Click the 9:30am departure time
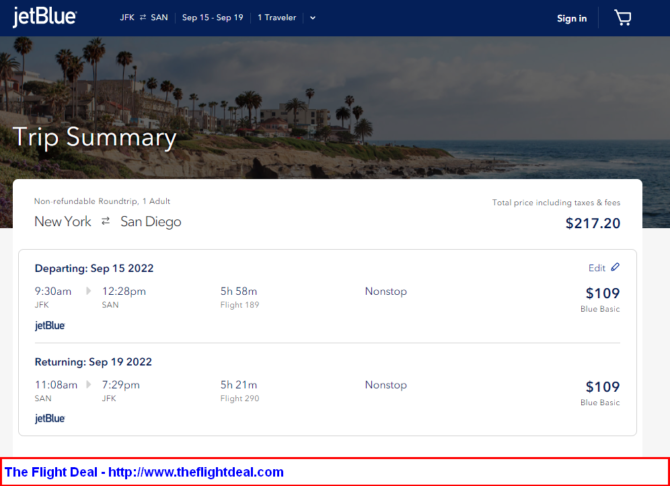The height and width of the screenshot is (486, 670). 53,291
